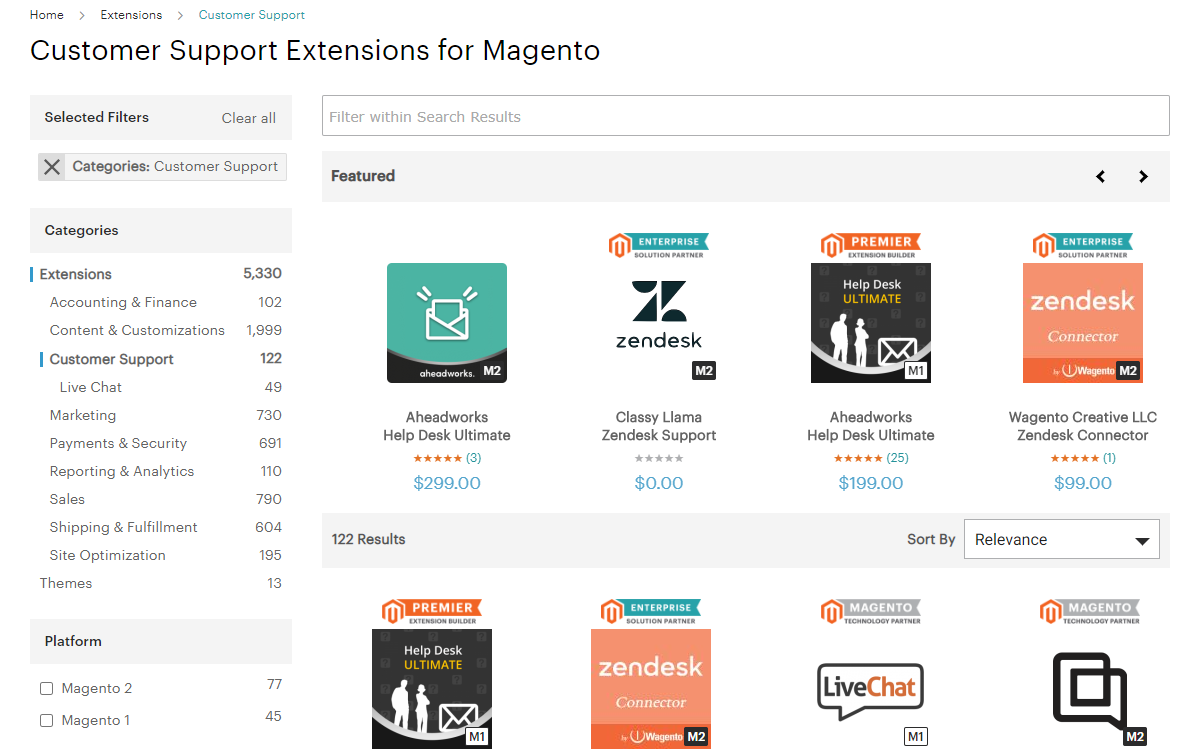1197x754 pixels.
Task: Open Wagento Creative LLC Zendesk Connector title
Action: pos(1082,427)
